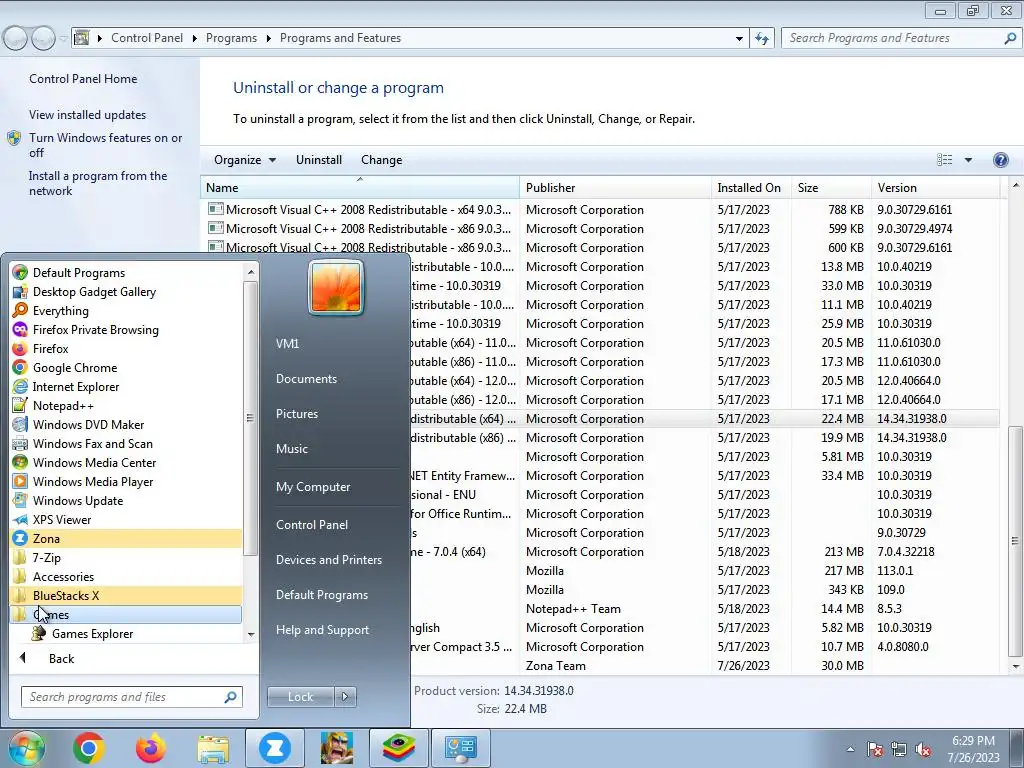Click the programs list vertical scrollbar thumb
This screenshot has height=768, width=1024.
1014,541
